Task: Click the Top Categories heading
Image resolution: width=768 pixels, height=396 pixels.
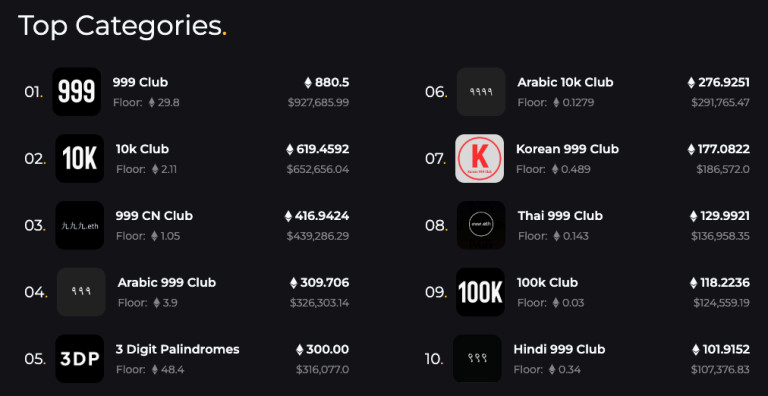Action: click(x=122, y=26)
